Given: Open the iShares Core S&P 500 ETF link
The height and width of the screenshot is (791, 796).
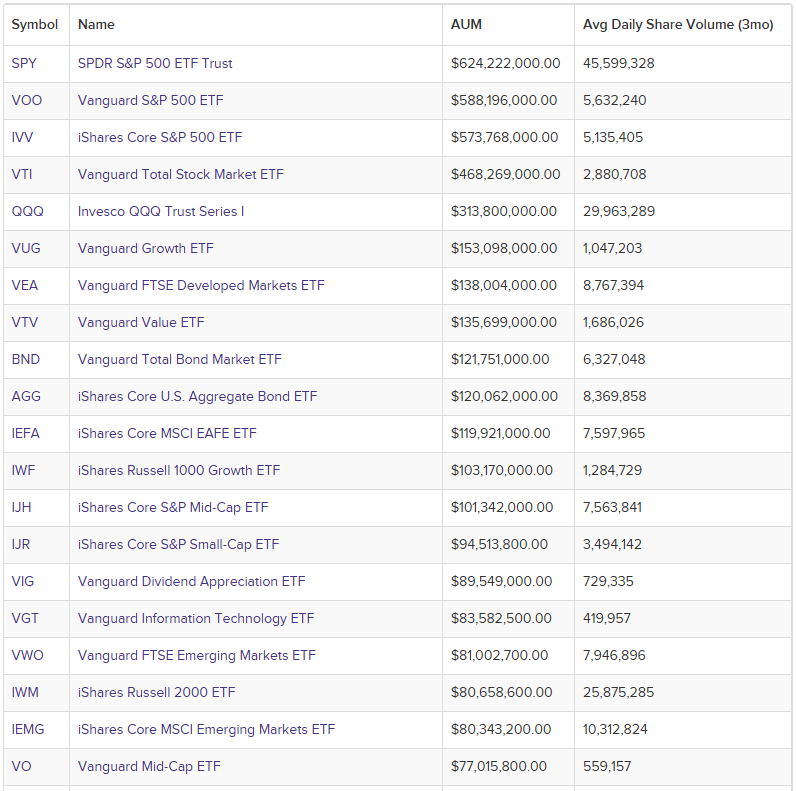Looking at the screenshot, I should pyautogui.click(x=160, y=138).
